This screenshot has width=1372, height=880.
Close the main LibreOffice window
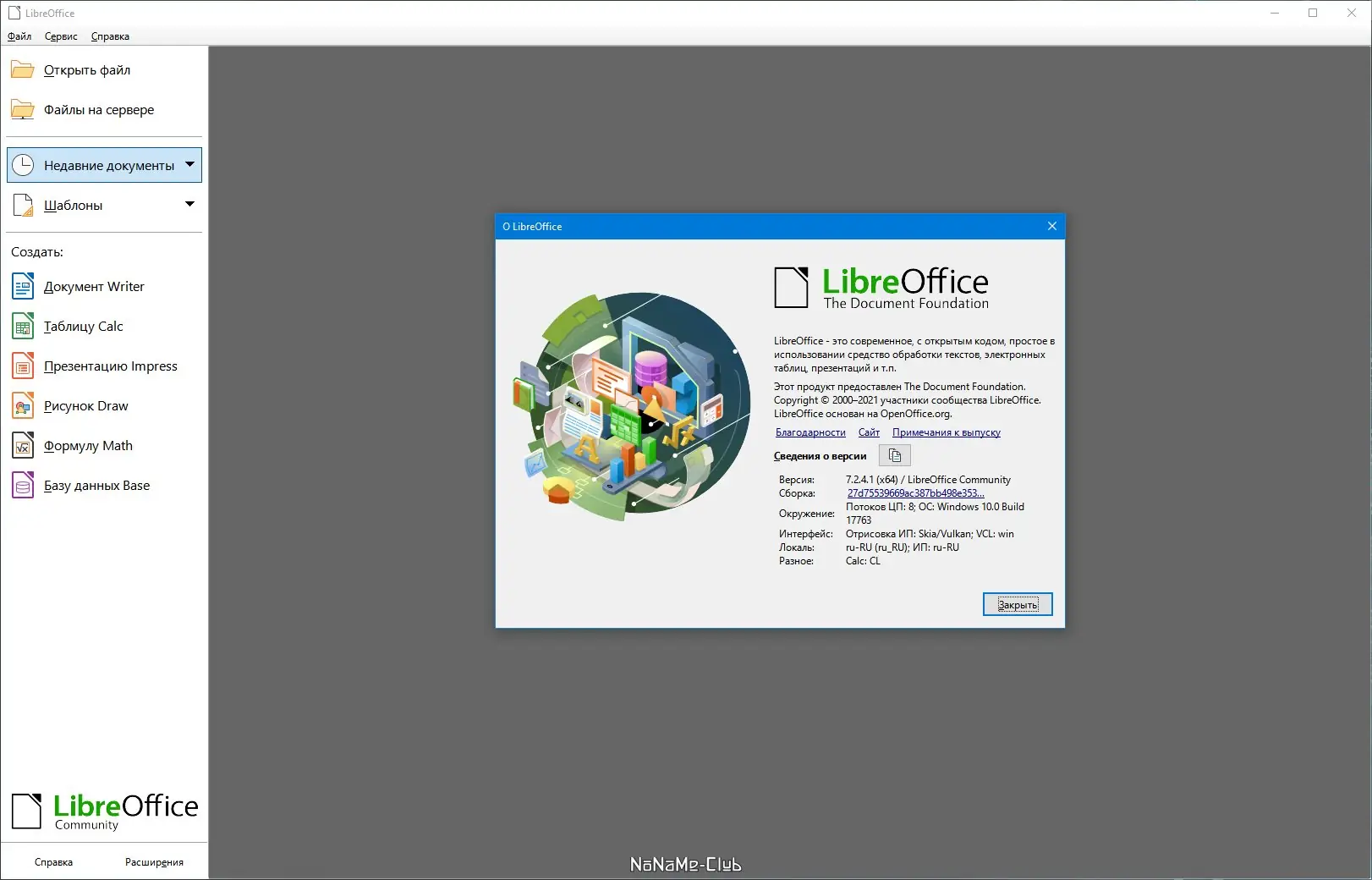1352,13
